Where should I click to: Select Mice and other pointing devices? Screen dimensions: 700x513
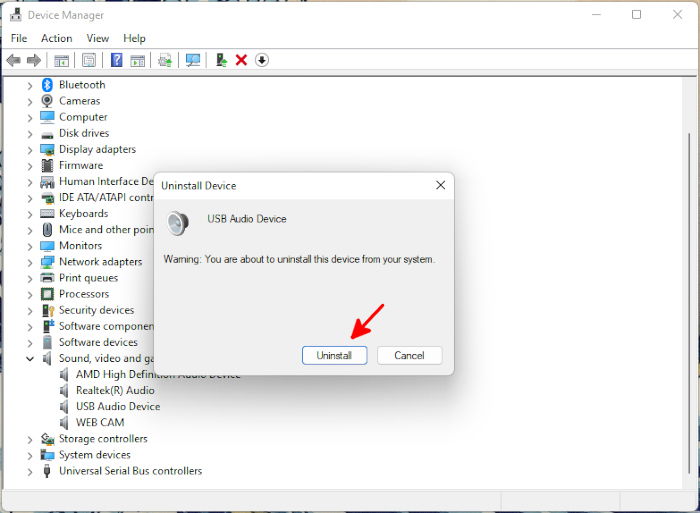[x=106, y=229]
